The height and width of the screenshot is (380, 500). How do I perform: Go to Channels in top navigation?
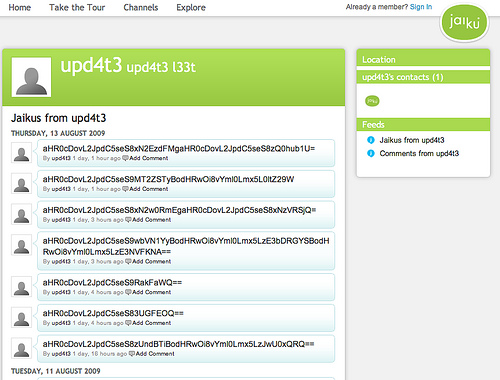point(141,7)
